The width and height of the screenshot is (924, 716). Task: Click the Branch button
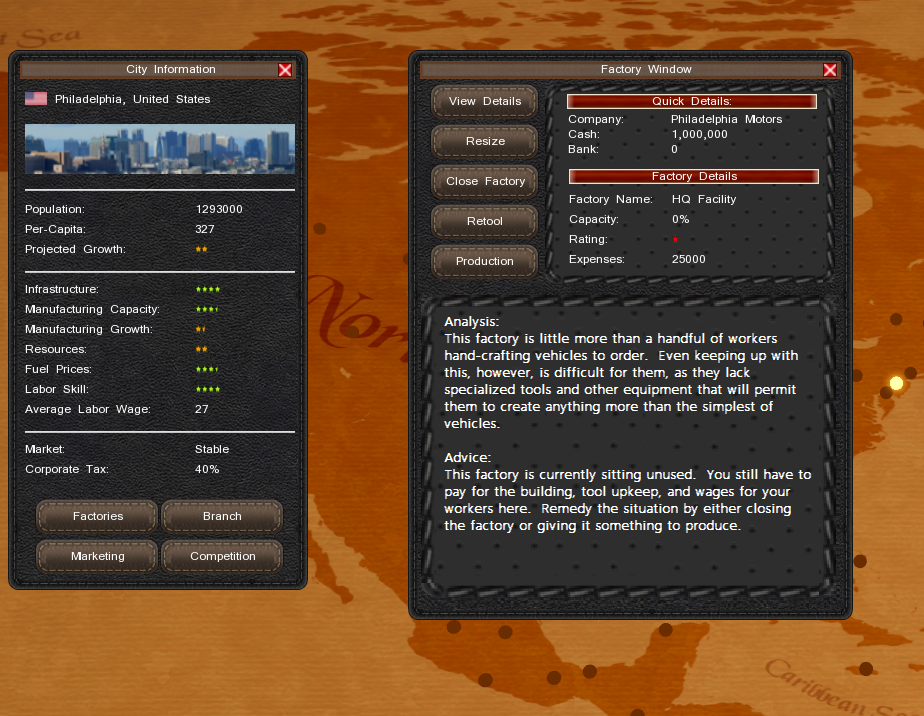[x=222, y=516]
